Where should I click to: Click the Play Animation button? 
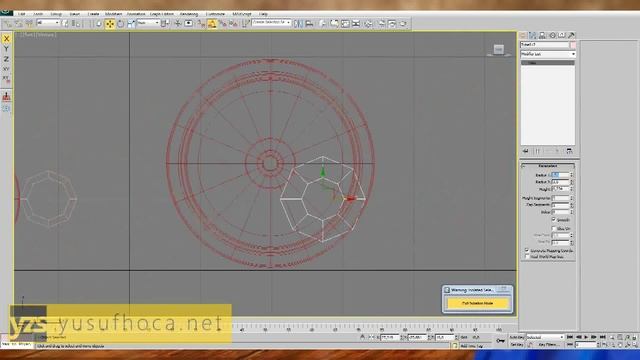click(x=586, y=337)
